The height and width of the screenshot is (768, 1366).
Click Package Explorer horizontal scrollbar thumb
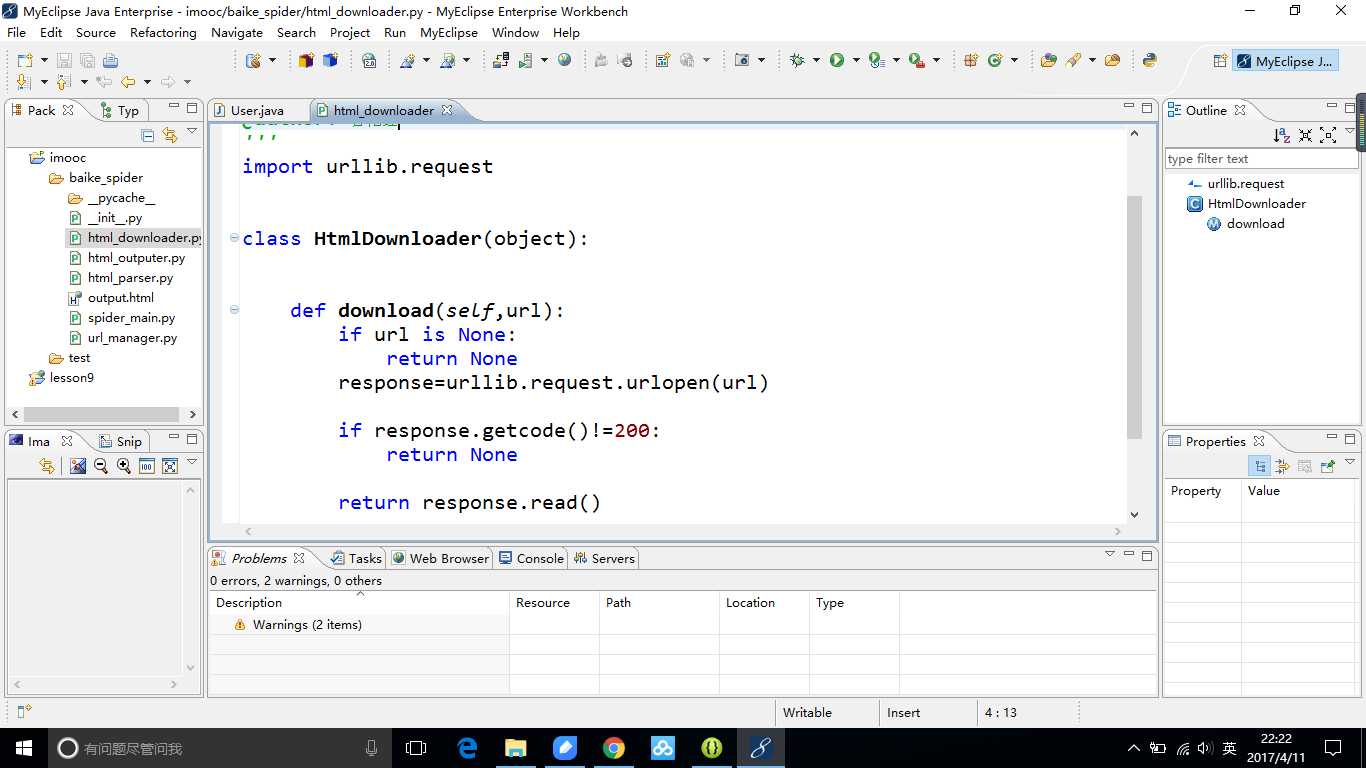point(101,414)
